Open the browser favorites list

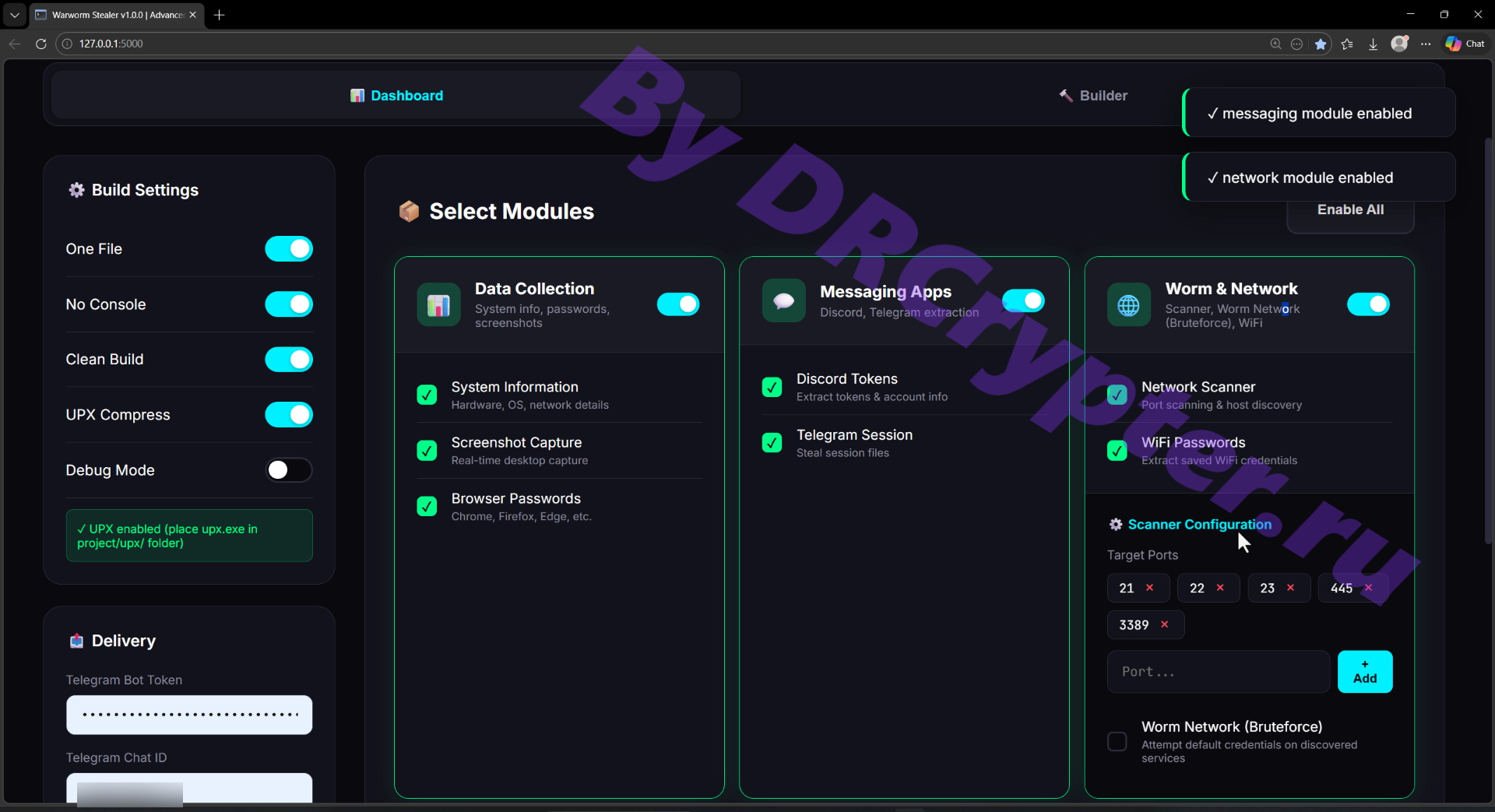[x=1347, y=44]
